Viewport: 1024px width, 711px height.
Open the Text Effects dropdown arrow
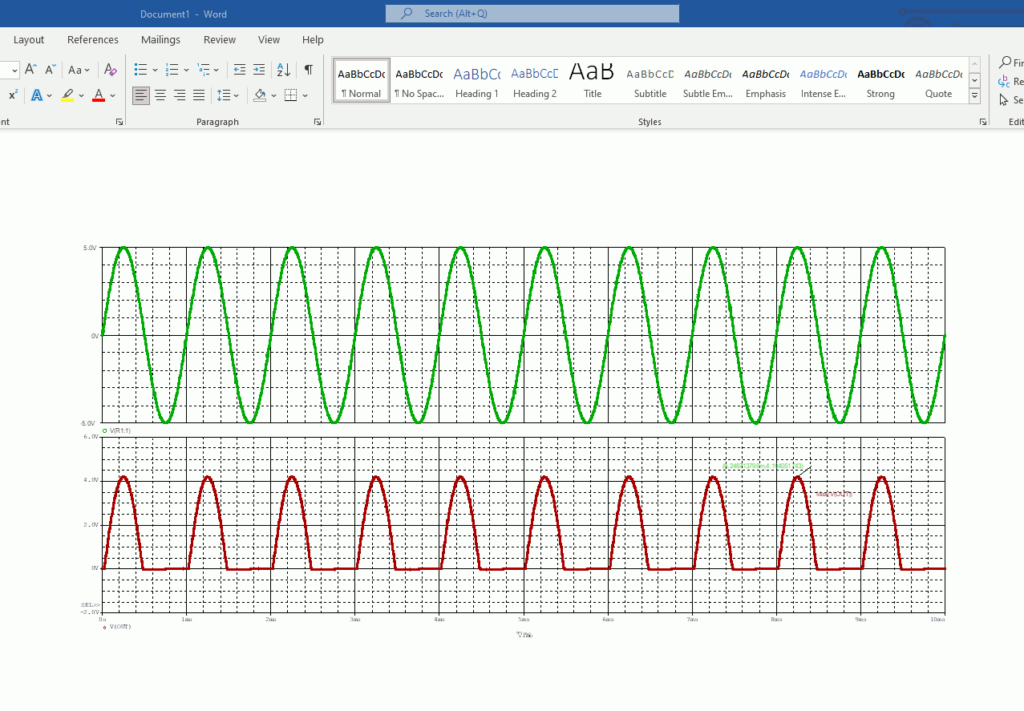[50, 95]
